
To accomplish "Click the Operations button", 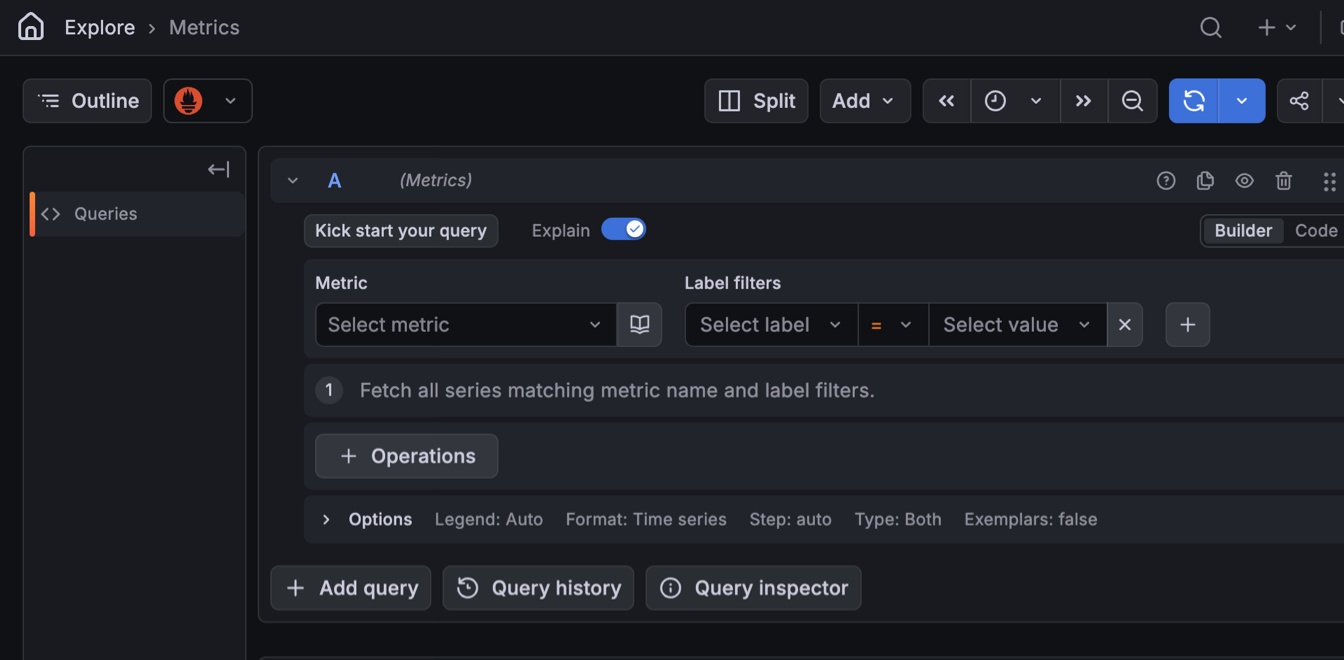I will click(407, 456).
